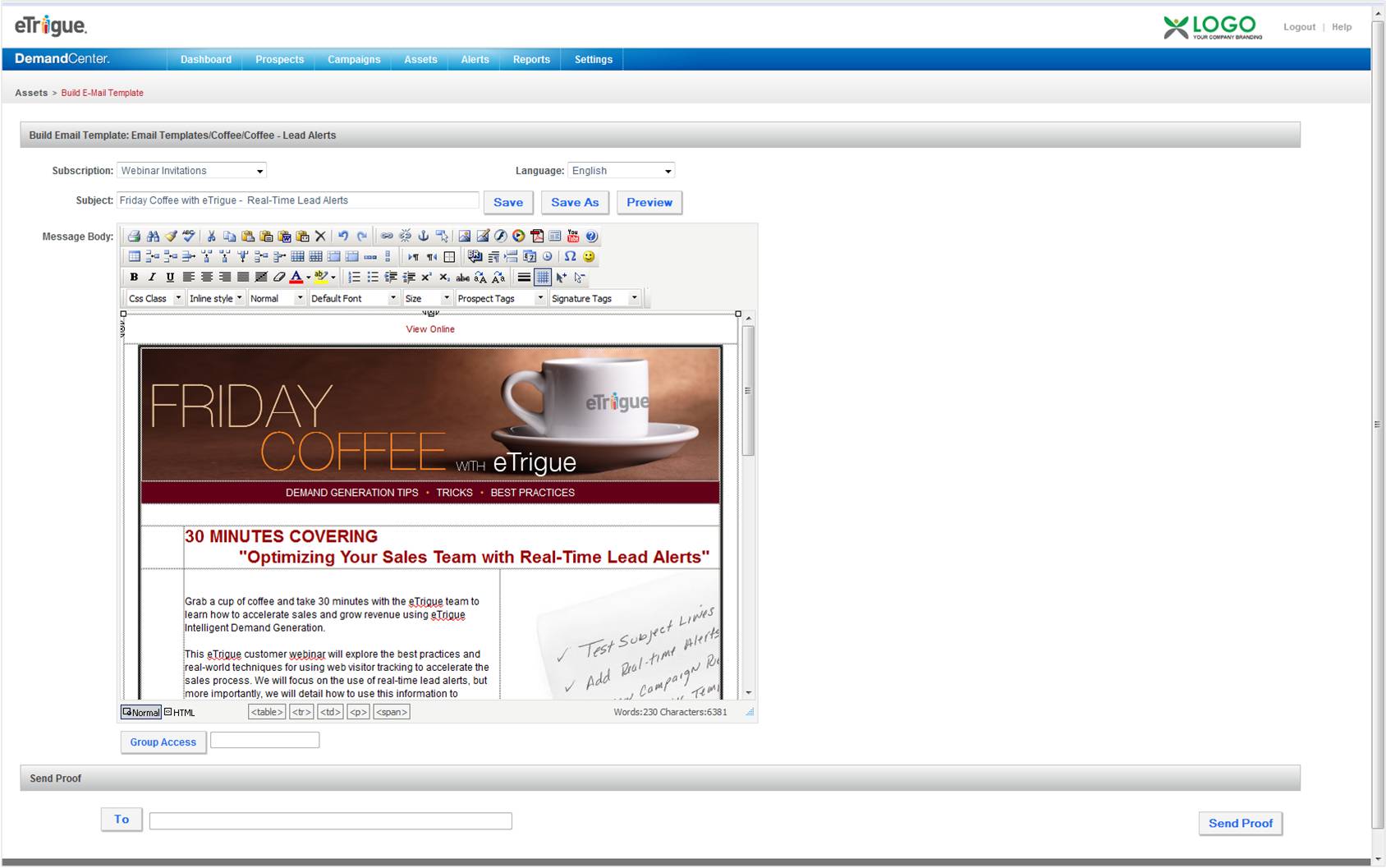
Task: Click the Print icon in editor toolbar
Action: coord(134,237)
